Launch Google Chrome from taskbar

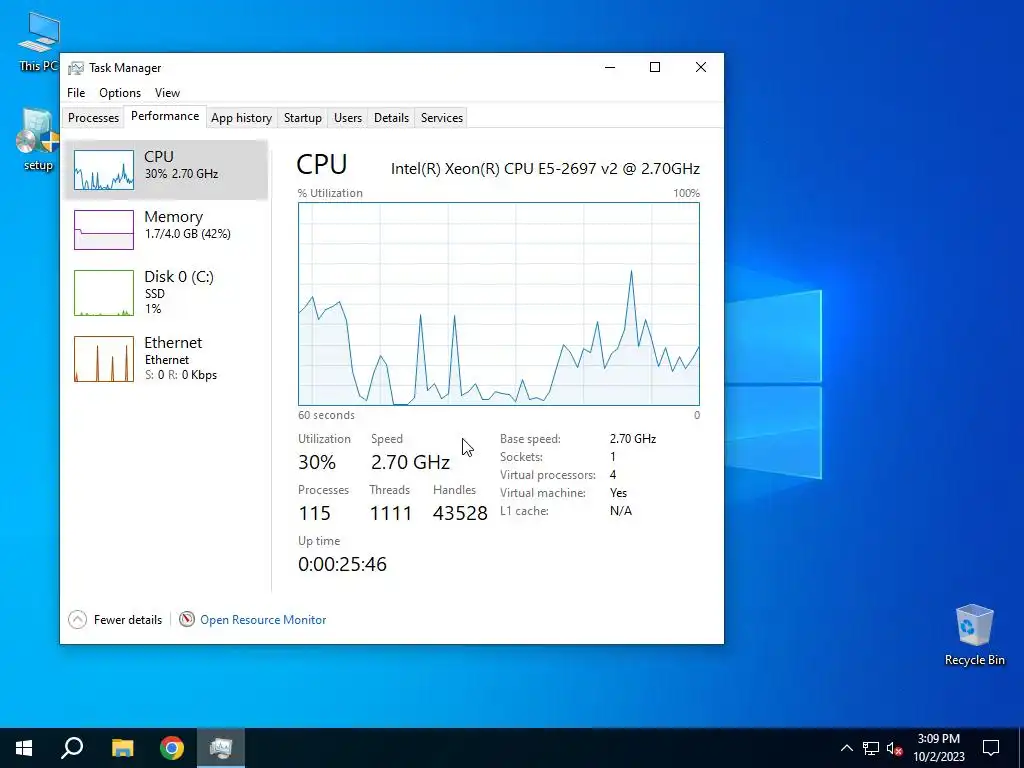coord(172,748)
